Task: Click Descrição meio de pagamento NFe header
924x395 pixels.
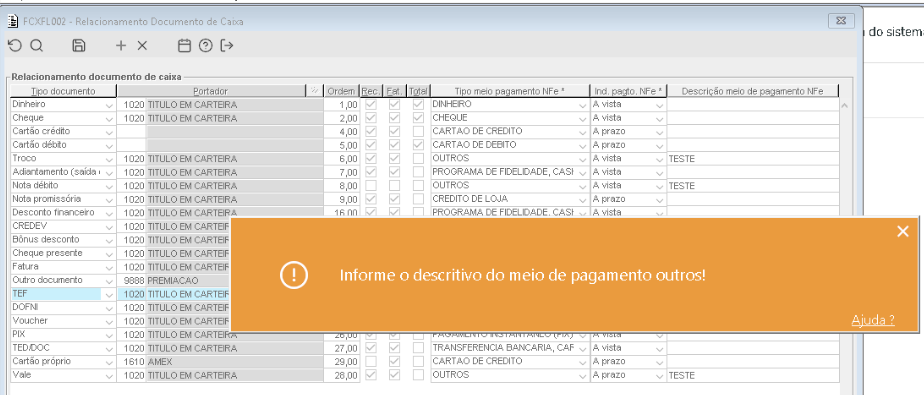Action: click(x=752, y=91)
